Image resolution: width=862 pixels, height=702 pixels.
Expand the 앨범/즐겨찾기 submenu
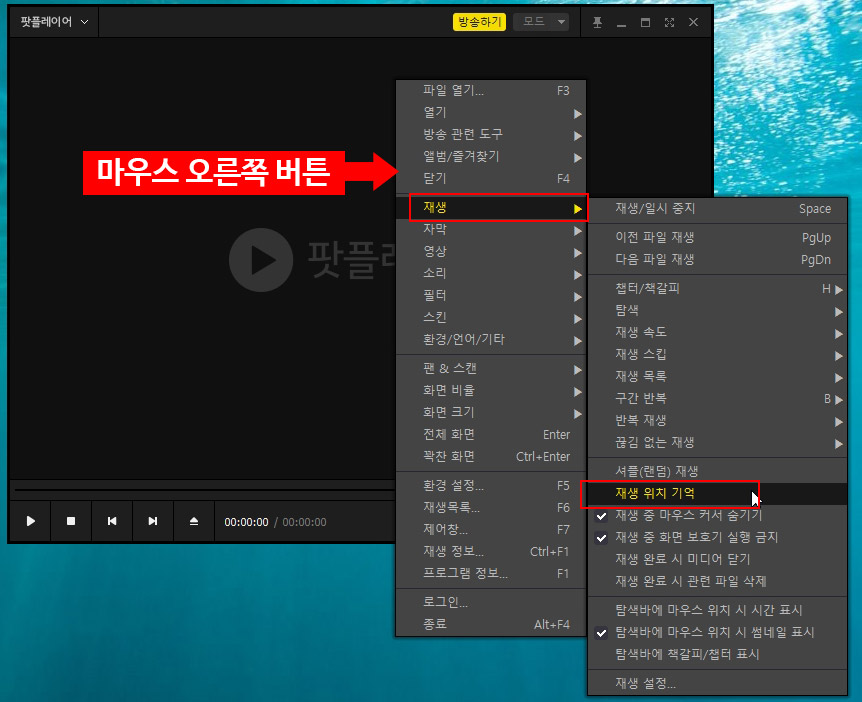click(x=491, y=157)
